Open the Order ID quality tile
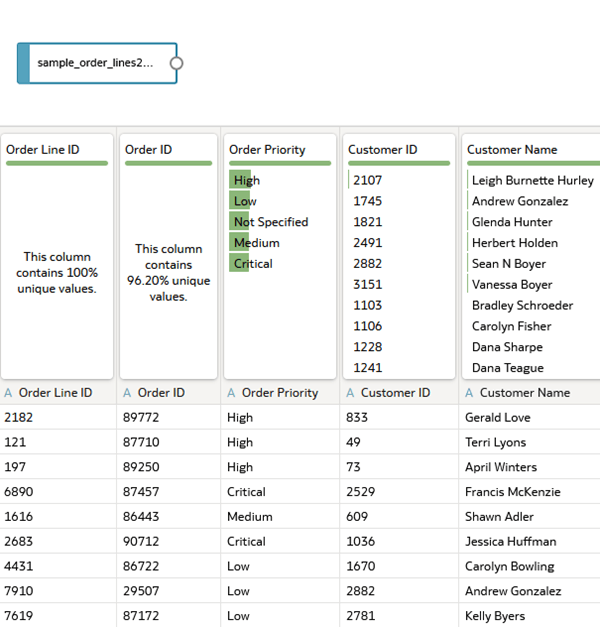The height and width of the screenshot is (627, 600). (168, 256)
